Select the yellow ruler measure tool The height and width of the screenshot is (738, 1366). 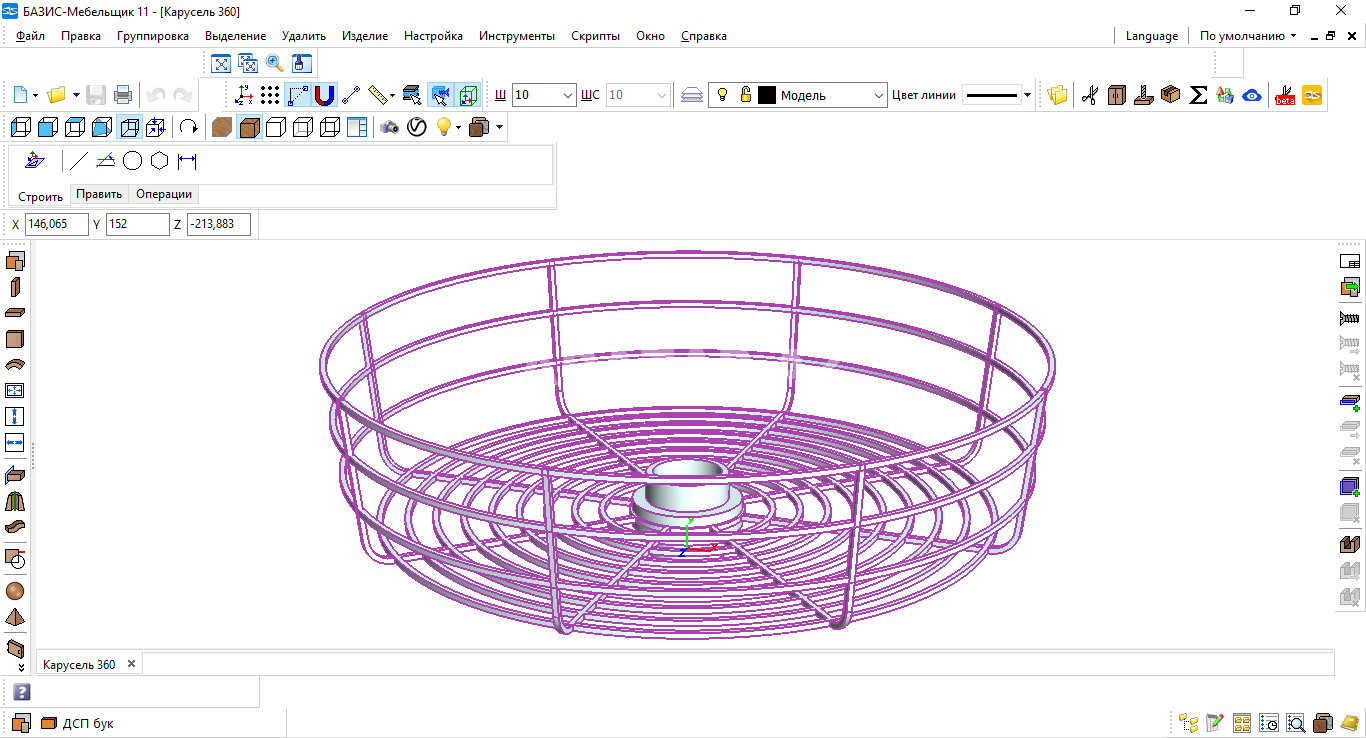[x=377, y=95]
